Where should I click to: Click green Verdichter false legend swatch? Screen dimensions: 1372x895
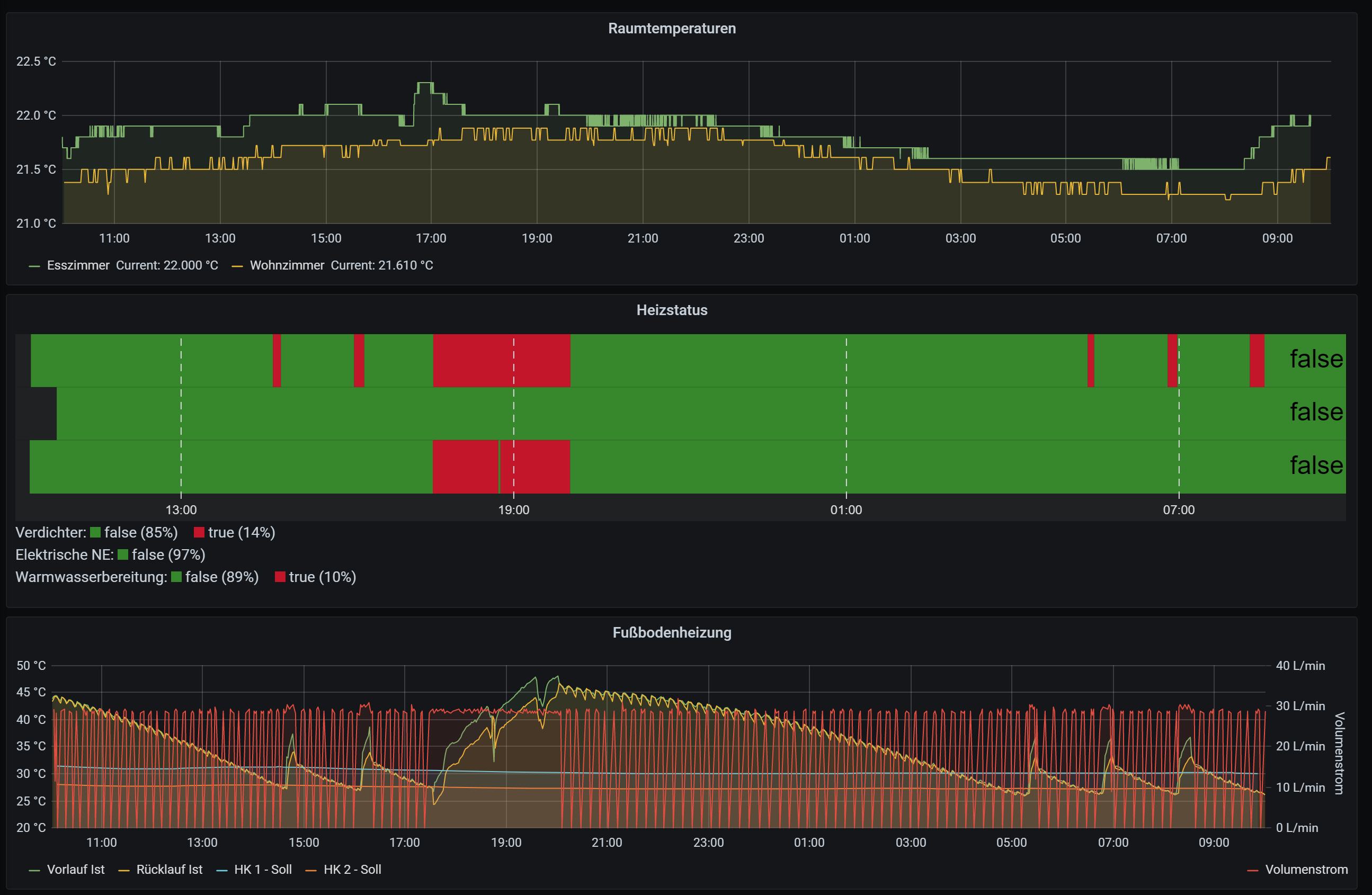(x=96, y=532)
